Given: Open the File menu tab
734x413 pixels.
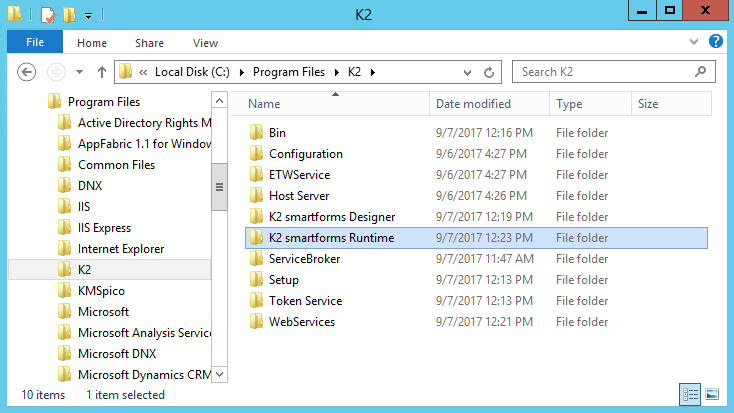Looking at the screenshot, I should point(35,43).
